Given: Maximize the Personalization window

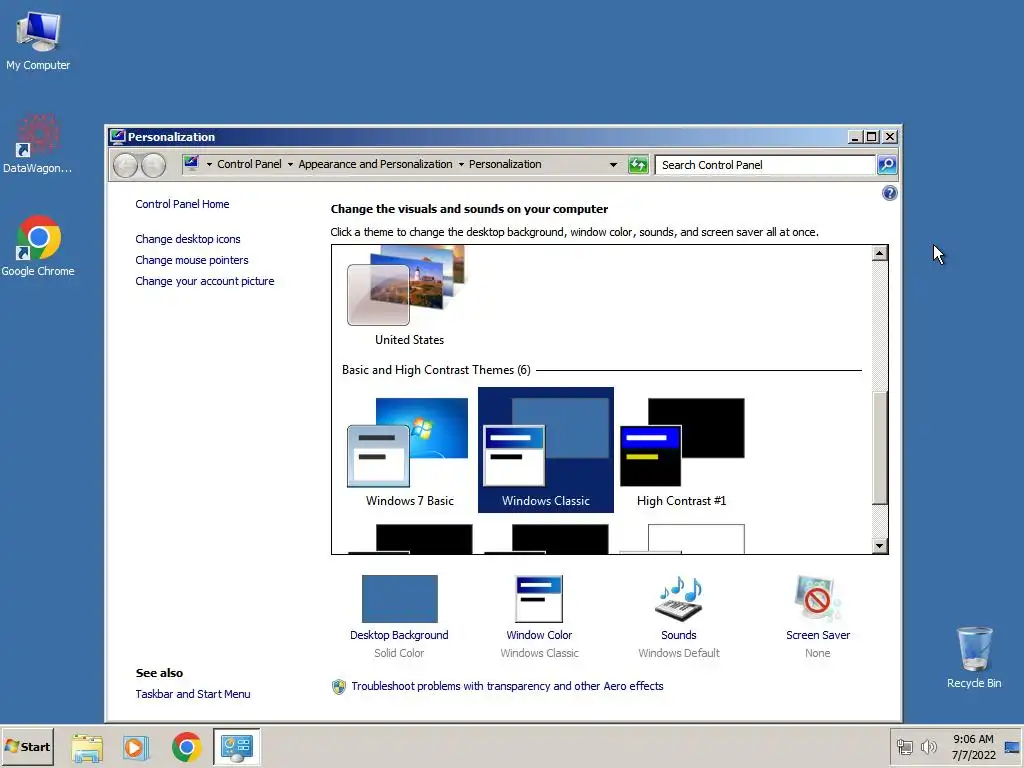Looking at the screenshot, I should 872,136.
